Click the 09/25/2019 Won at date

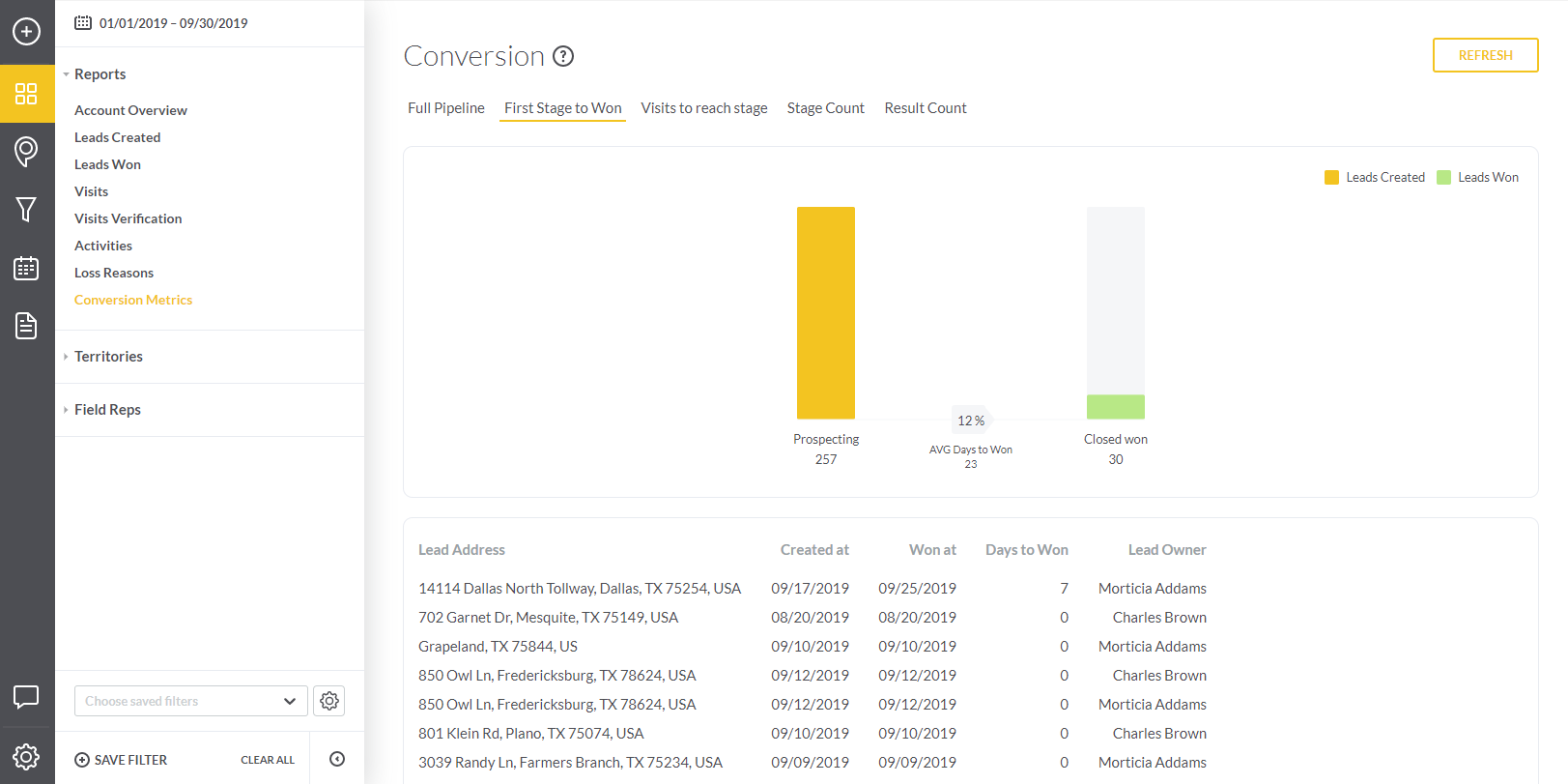point(917,589)
